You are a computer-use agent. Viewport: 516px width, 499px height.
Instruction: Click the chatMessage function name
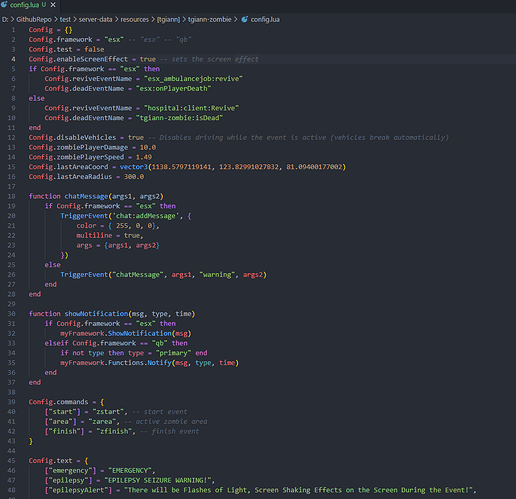coord(86,196)
